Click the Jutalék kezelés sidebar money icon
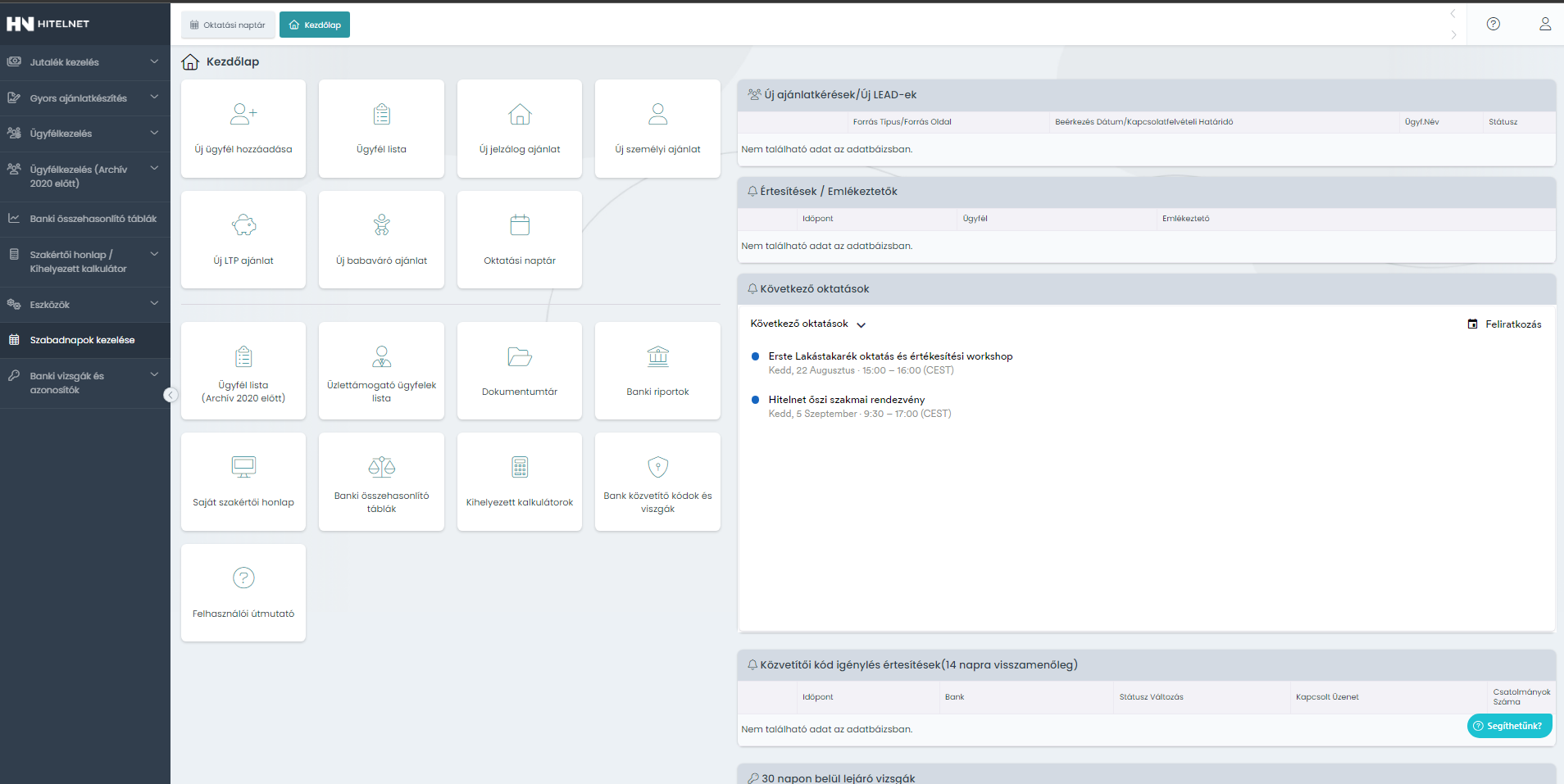Viewport: 1564px width, 784px height. [x=14, y=61]
